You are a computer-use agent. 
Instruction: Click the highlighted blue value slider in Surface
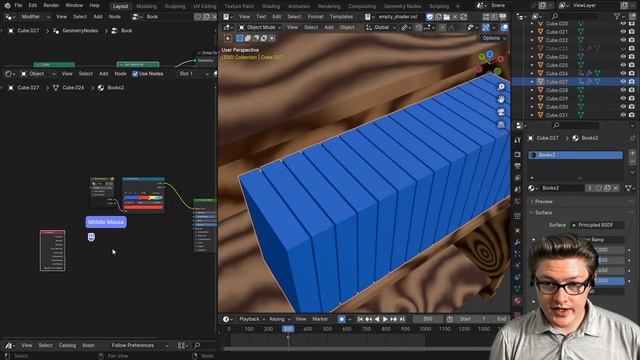pos(610,281)
